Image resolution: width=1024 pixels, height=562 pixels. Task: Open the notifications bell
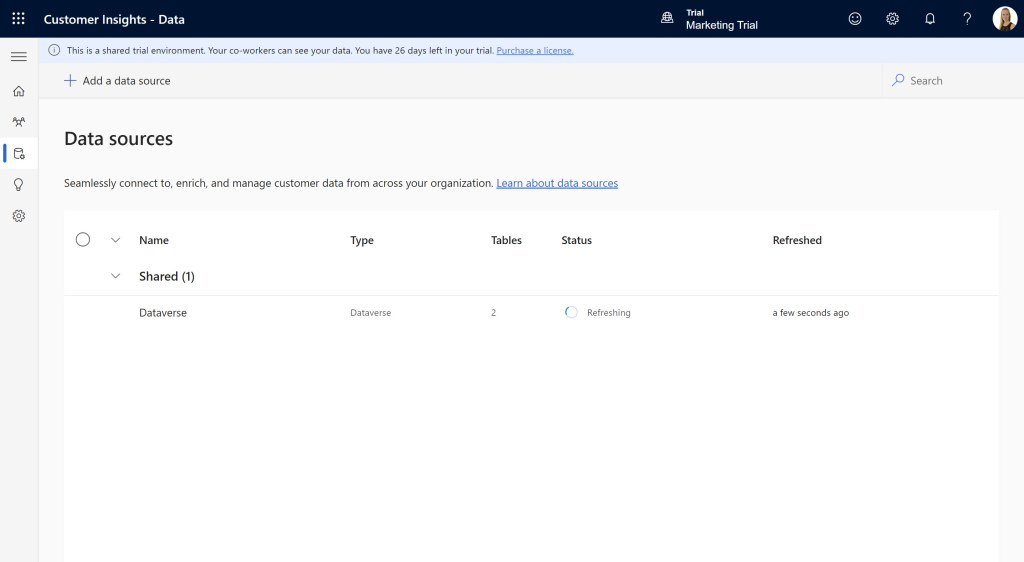[x=930, y=19]
